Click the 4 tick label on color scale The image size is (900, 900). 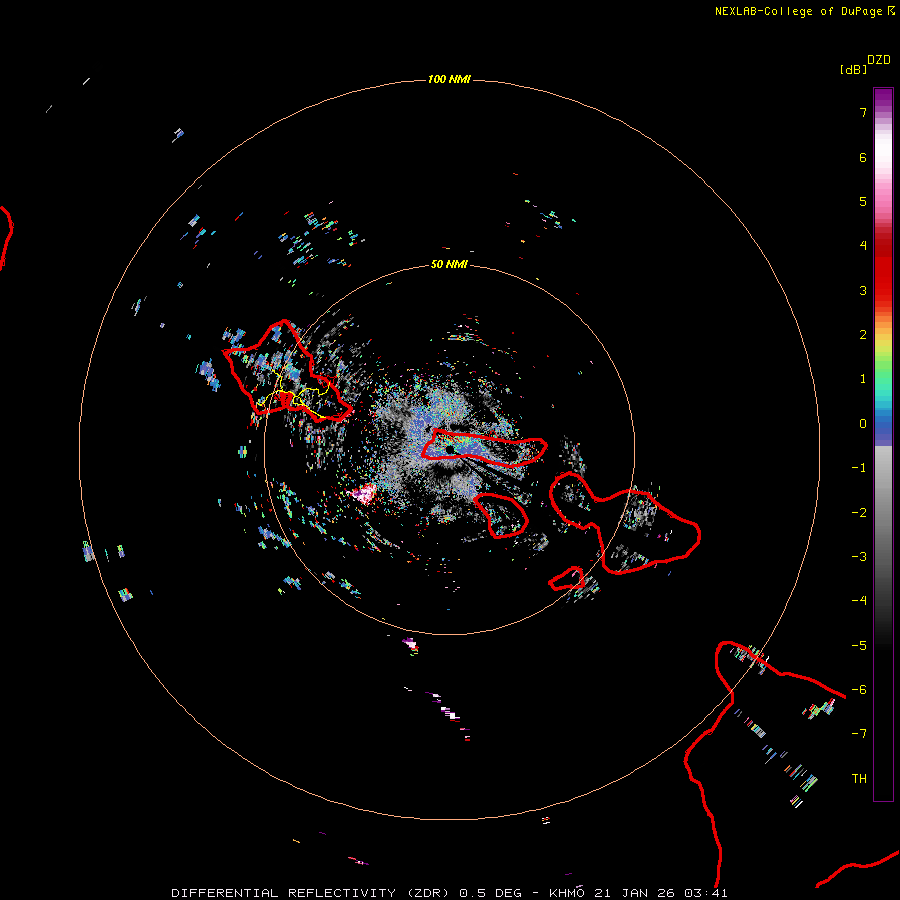tap(863, 246)
